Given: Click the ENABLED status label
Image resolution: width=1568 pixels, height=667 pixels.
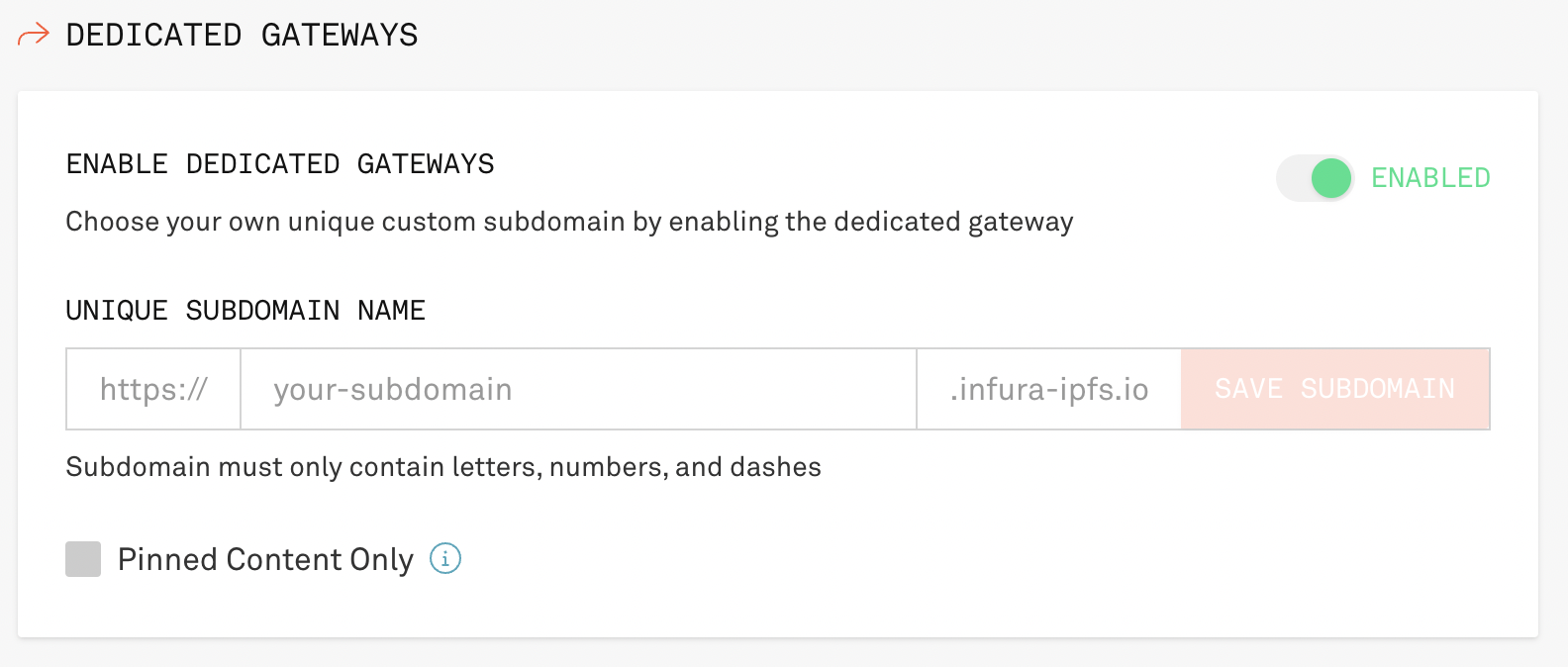Looking at the screenshot, I should tap(1430, 178).
